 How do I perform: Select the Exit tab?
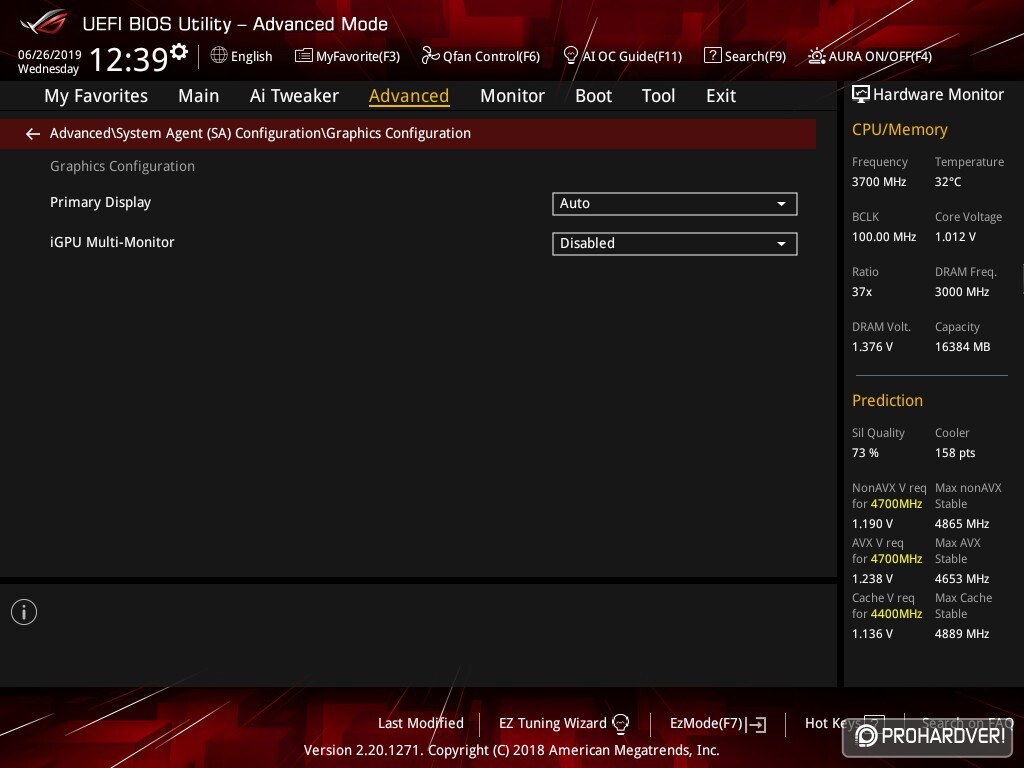tap(721, 96)
